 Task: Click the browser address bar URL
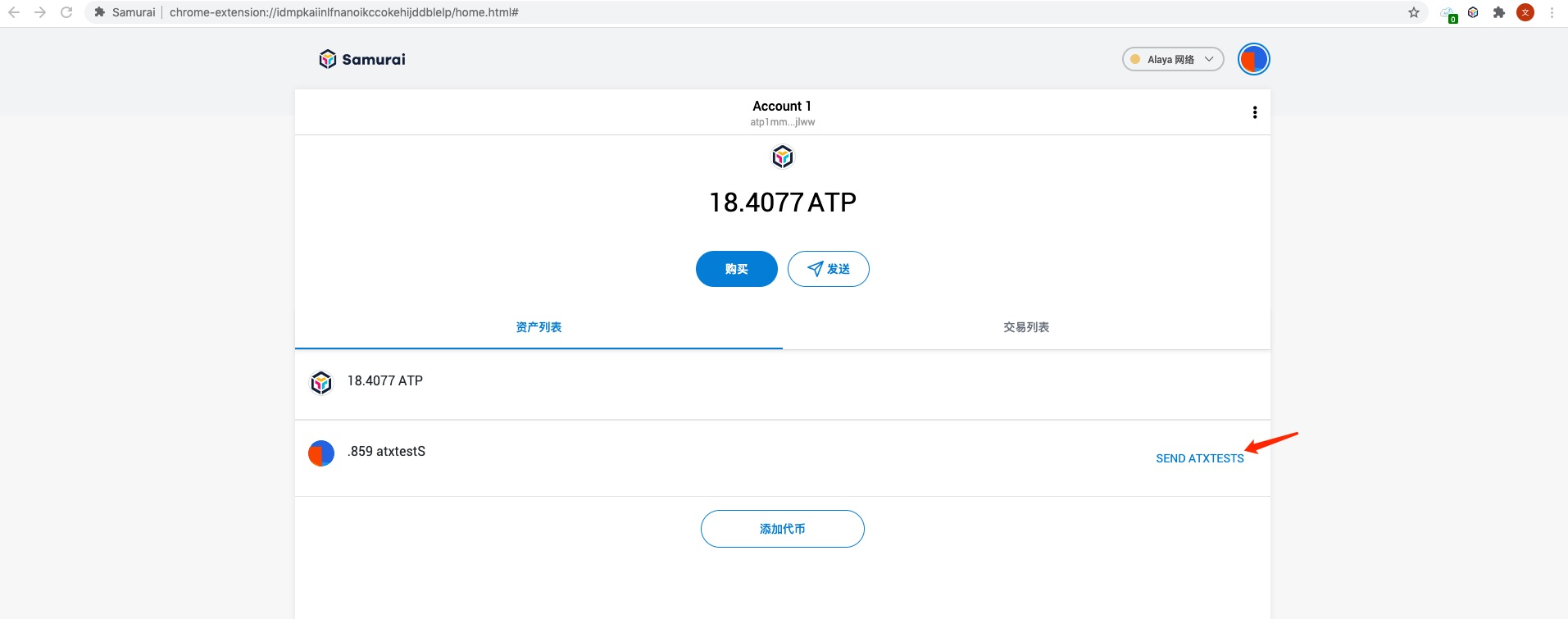coord(344,12)
